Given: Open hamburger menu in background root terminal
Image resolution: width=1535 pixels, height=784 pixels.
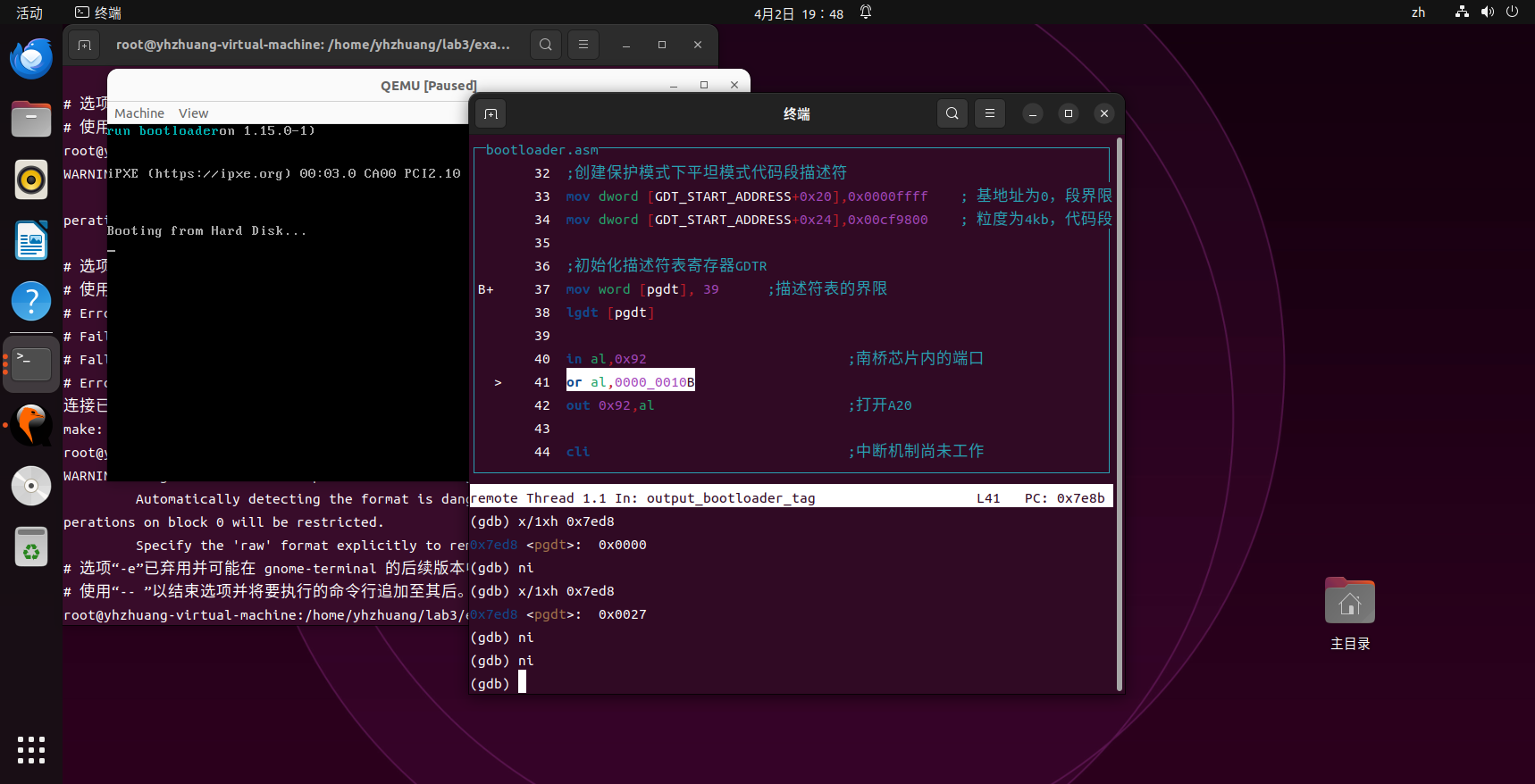Looking at the screenshot, I should point(583,45).
